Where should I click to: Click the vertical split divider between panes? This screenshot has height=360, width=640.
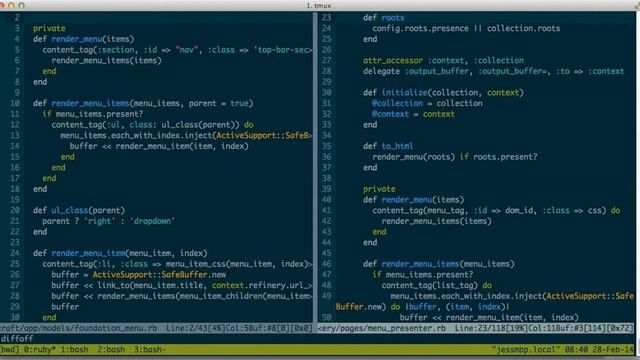(x=315, y=167)
